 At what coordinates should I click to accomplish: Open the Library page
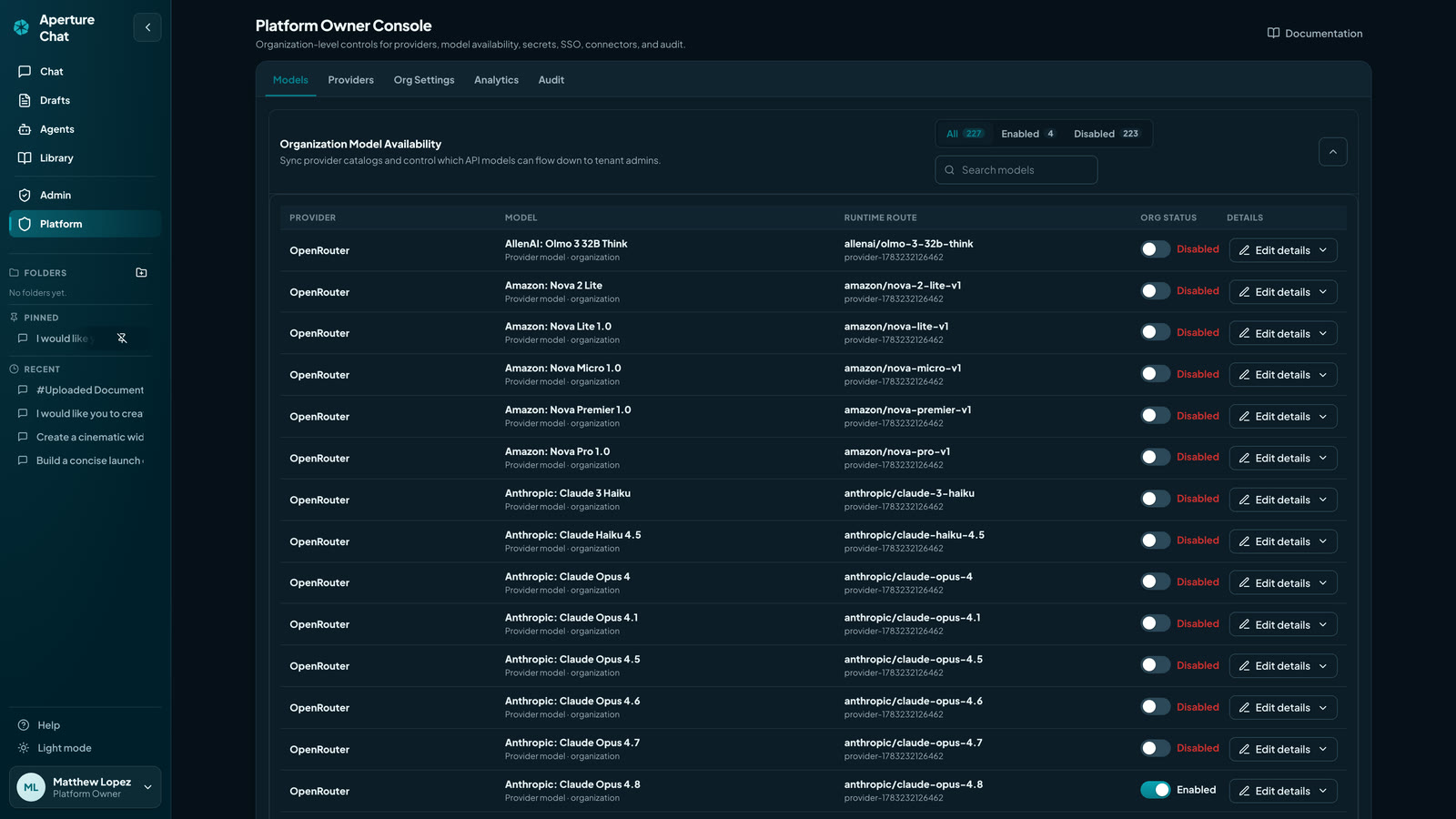coord(85,157)
